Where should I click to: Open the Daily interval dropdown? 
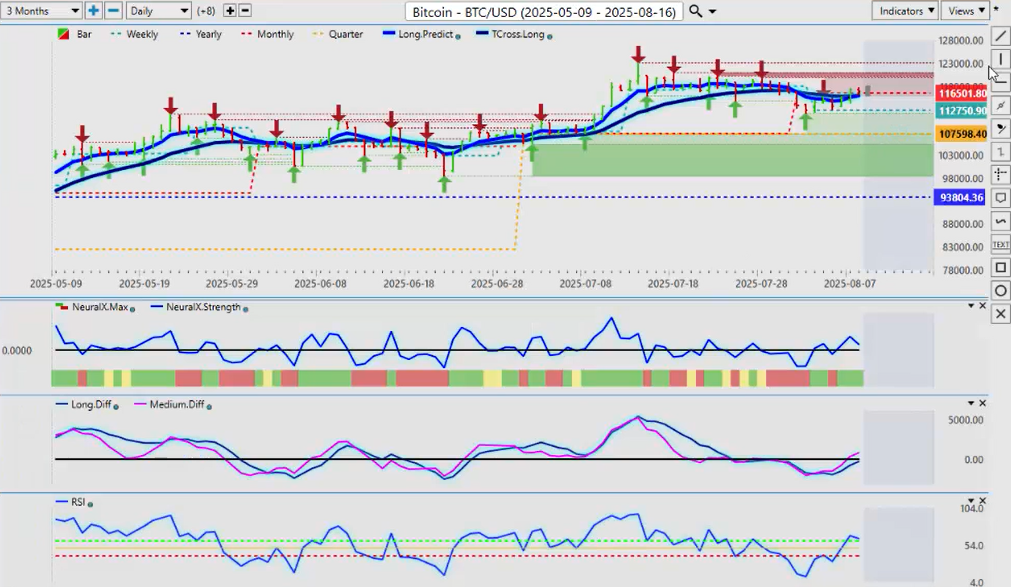158,11
